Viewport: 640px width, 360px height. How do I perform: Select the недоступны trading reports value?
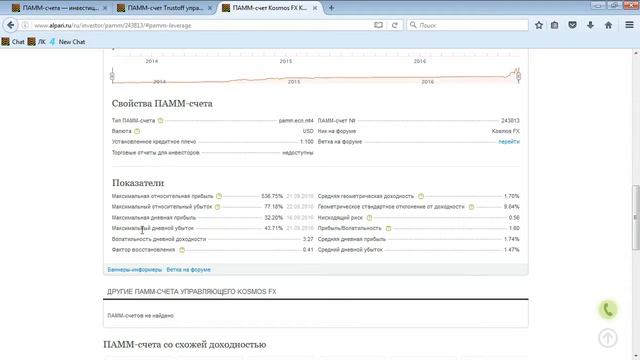(x=298, y=153)
